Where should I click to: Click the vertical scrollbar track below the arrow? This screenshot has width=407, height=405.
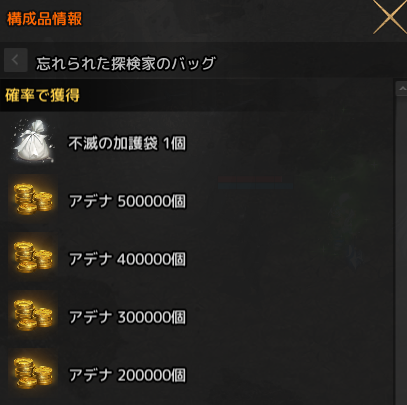click(x=401, y=250)
